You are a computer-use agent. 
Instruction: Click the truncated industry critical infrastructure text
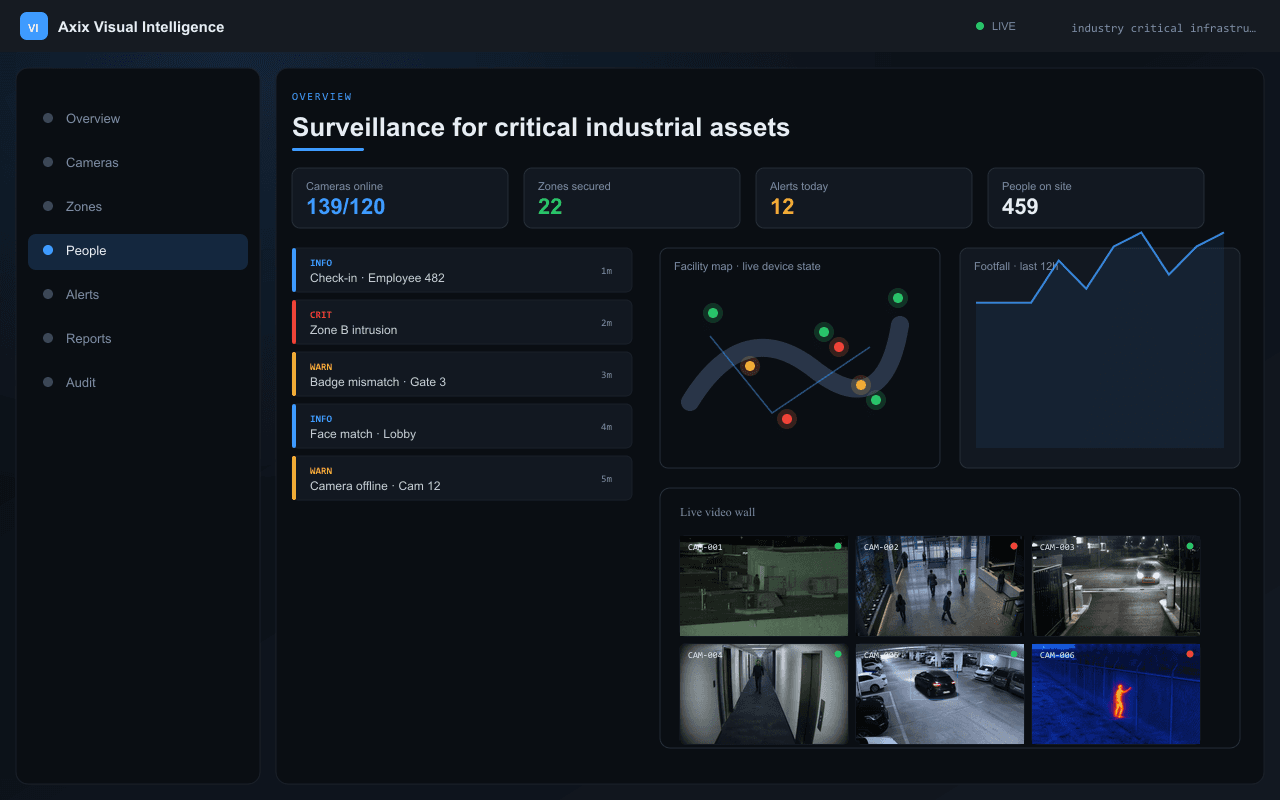1163,28
